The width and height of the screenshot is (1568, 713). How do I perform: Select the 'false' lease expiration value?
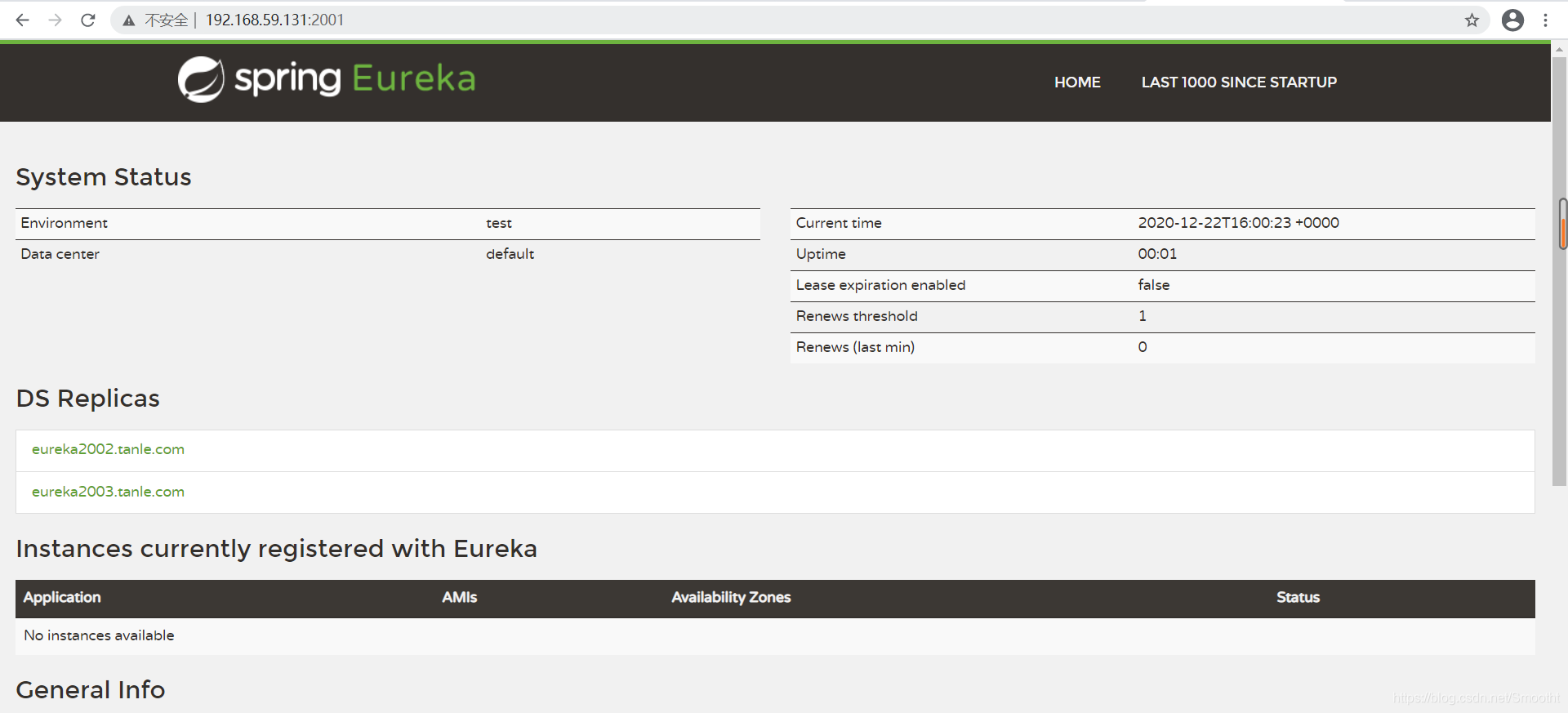(1153, 285)
